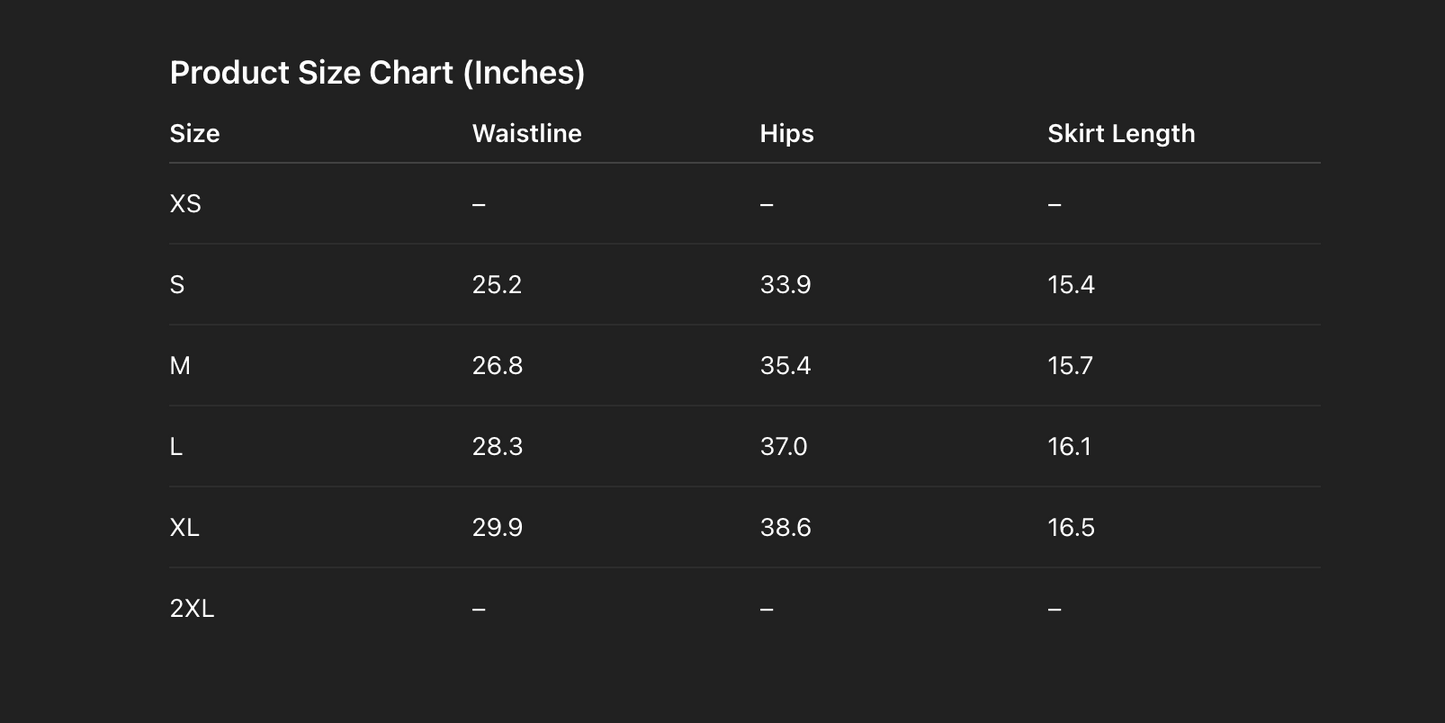Select the L size row label
This screenshot has width=1445, height=723.
tap(177, 447)
